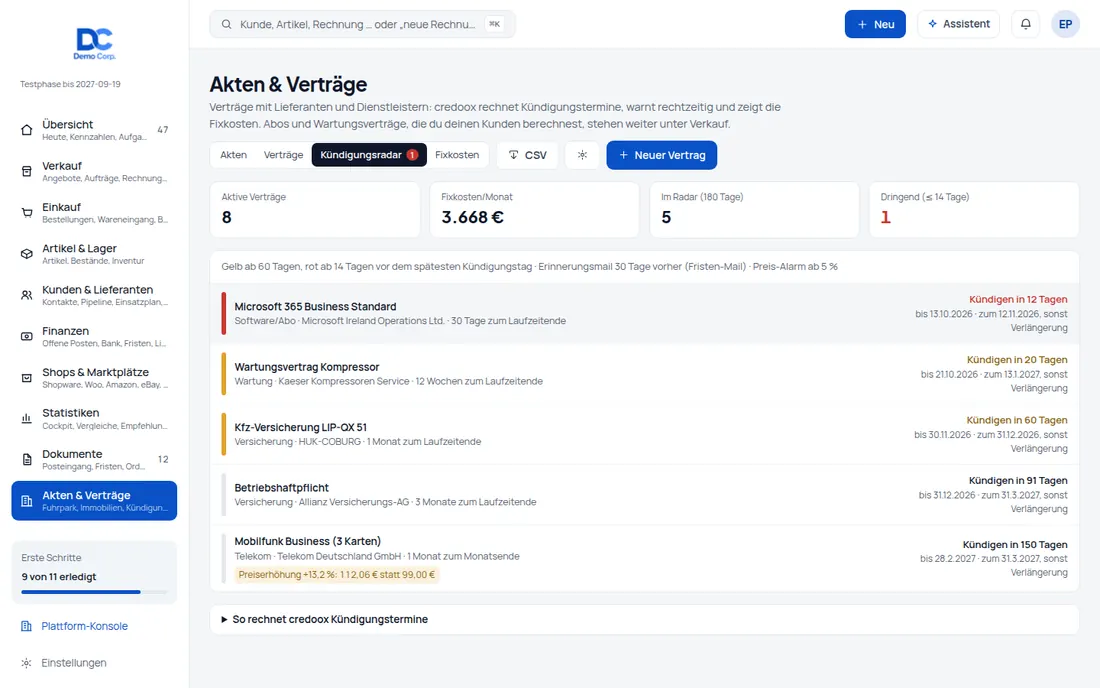Go to Statistiken in the sidebar
The image size is (1100, 688).
[x=94, y=419]
